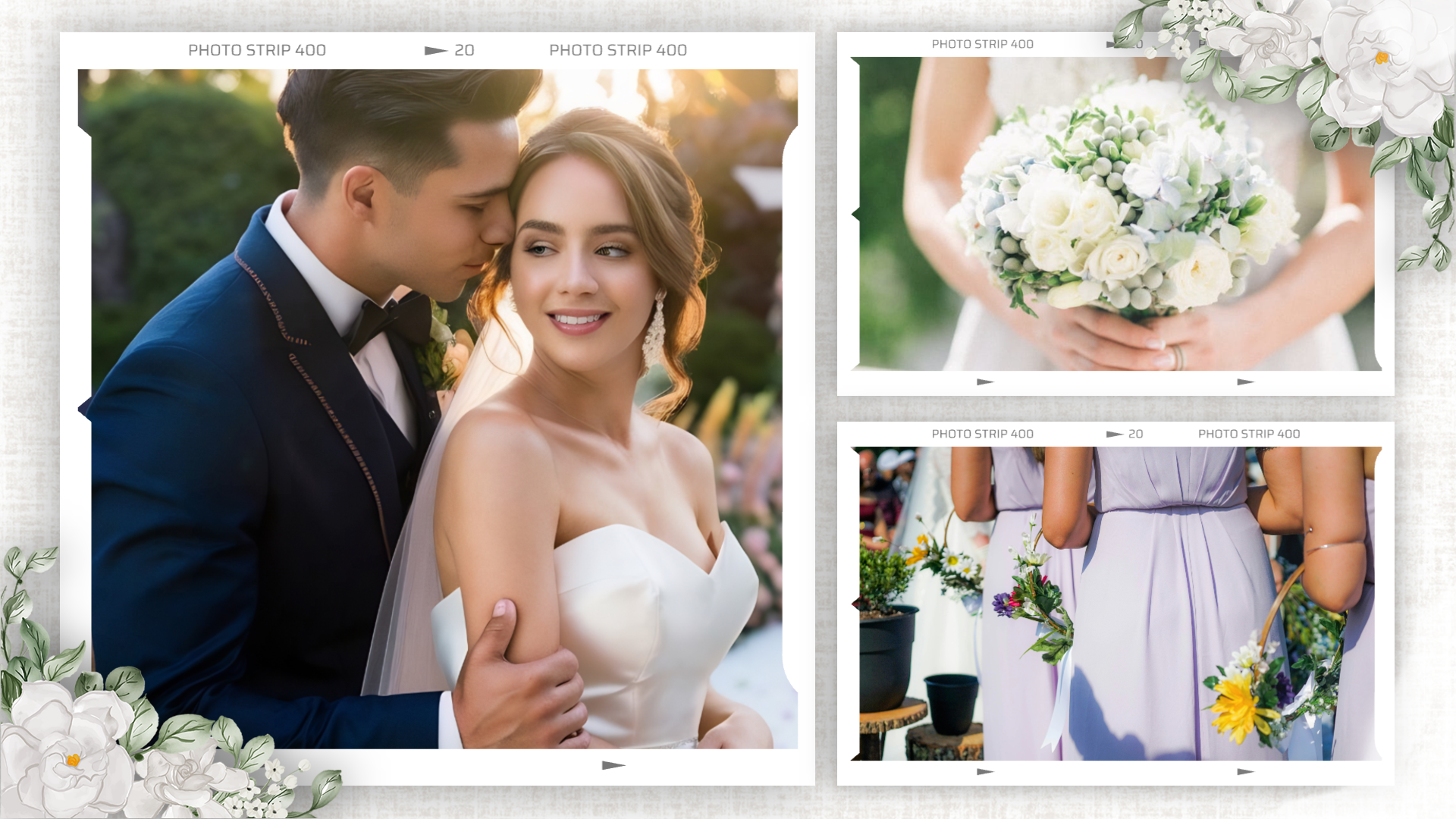This screenshot has height=819, width=1456.
Task: Click the PHOTO STRIP 400 label above the bouquet photo
Action: tap(982, 45)
